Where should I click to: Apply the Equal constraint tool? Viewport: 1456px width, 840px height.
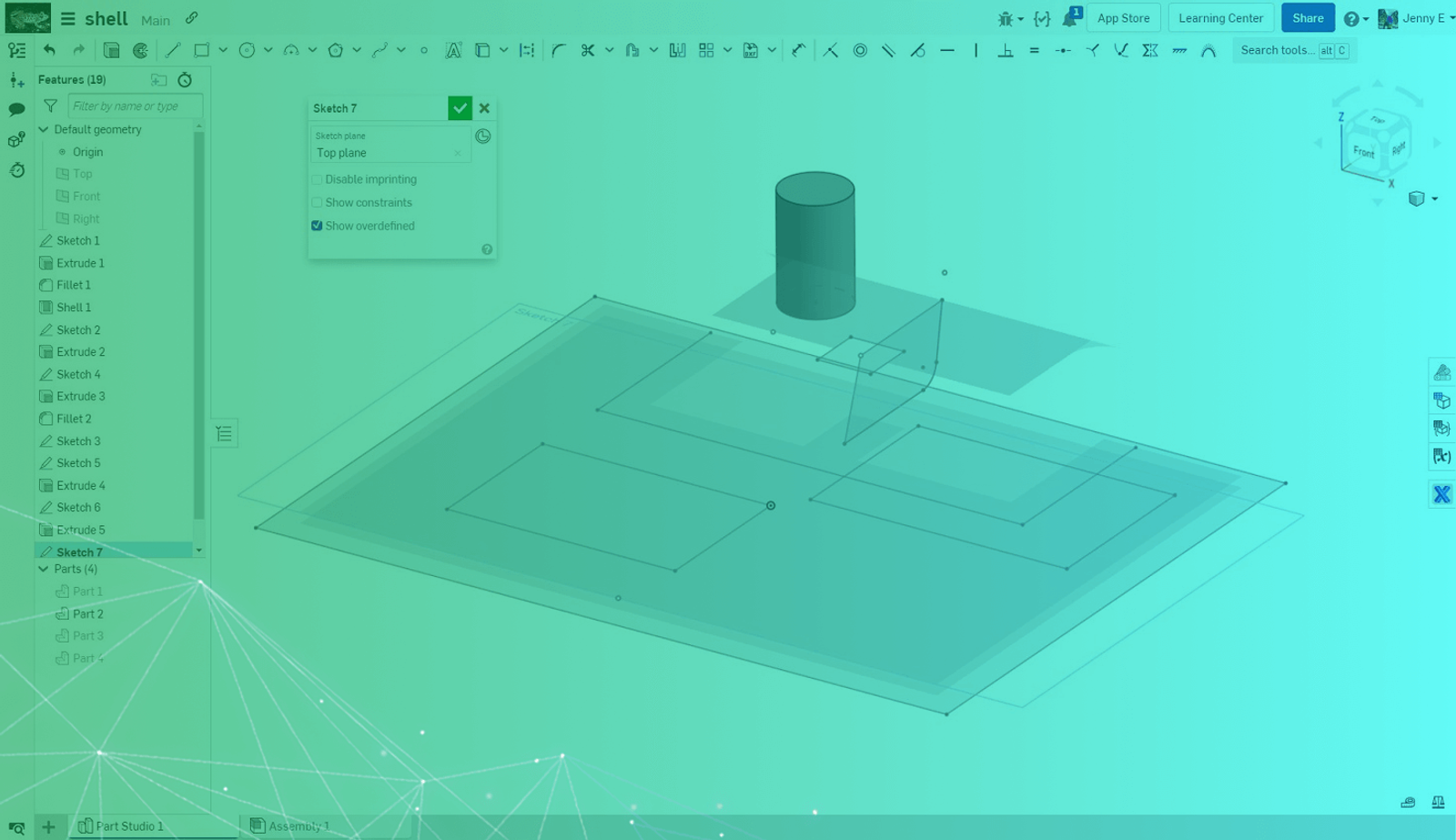coord(1034,51)
